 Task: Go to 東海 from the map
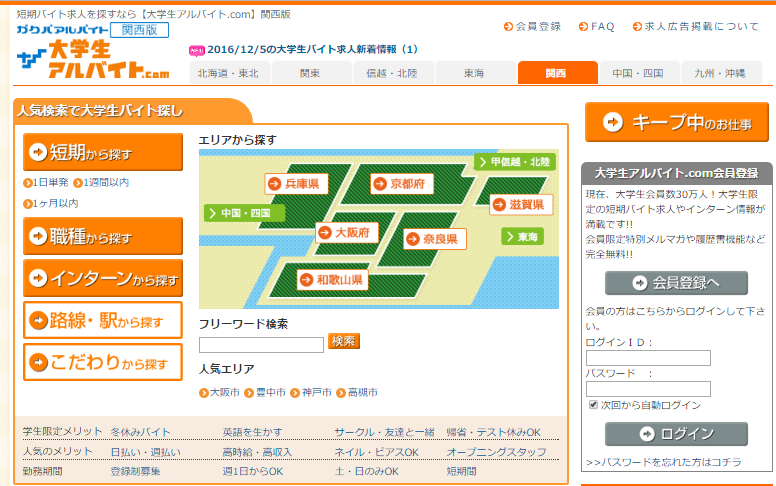point(523,237)
